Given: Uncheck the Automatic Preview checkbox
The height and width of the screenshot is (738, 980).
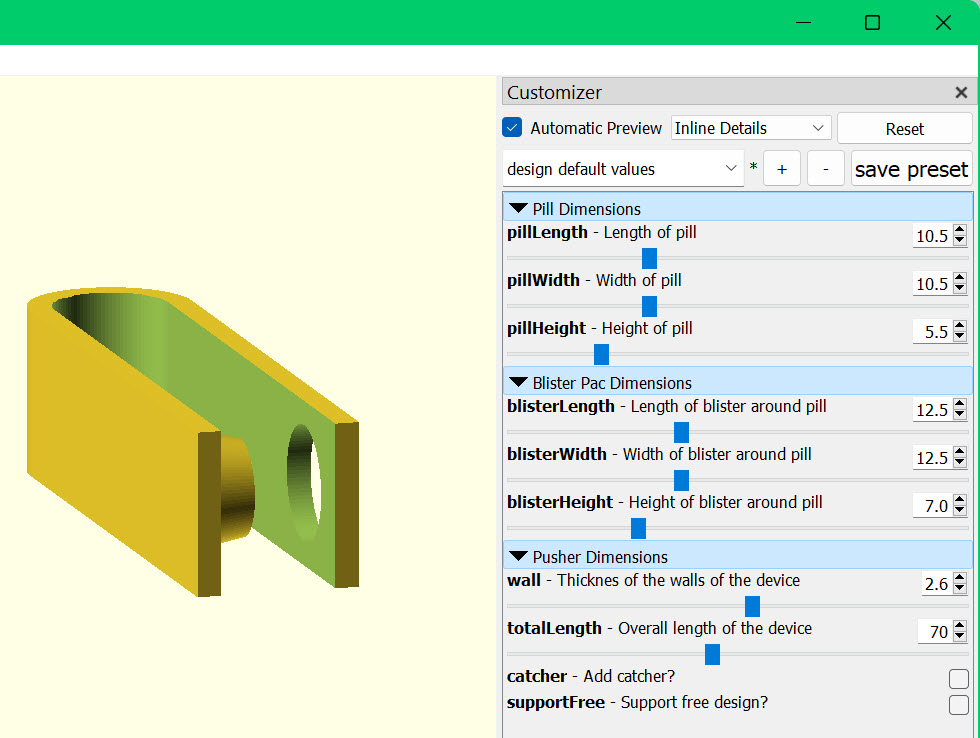Looking at the screenshot, I should (x=512, y=128).
